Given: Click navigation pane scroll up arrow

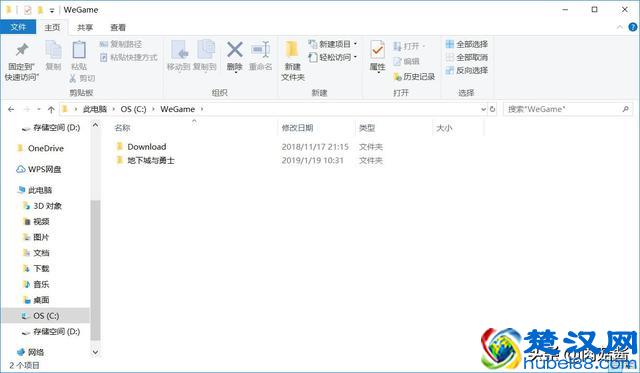Looking at the screenshot, I should [95, 125].
